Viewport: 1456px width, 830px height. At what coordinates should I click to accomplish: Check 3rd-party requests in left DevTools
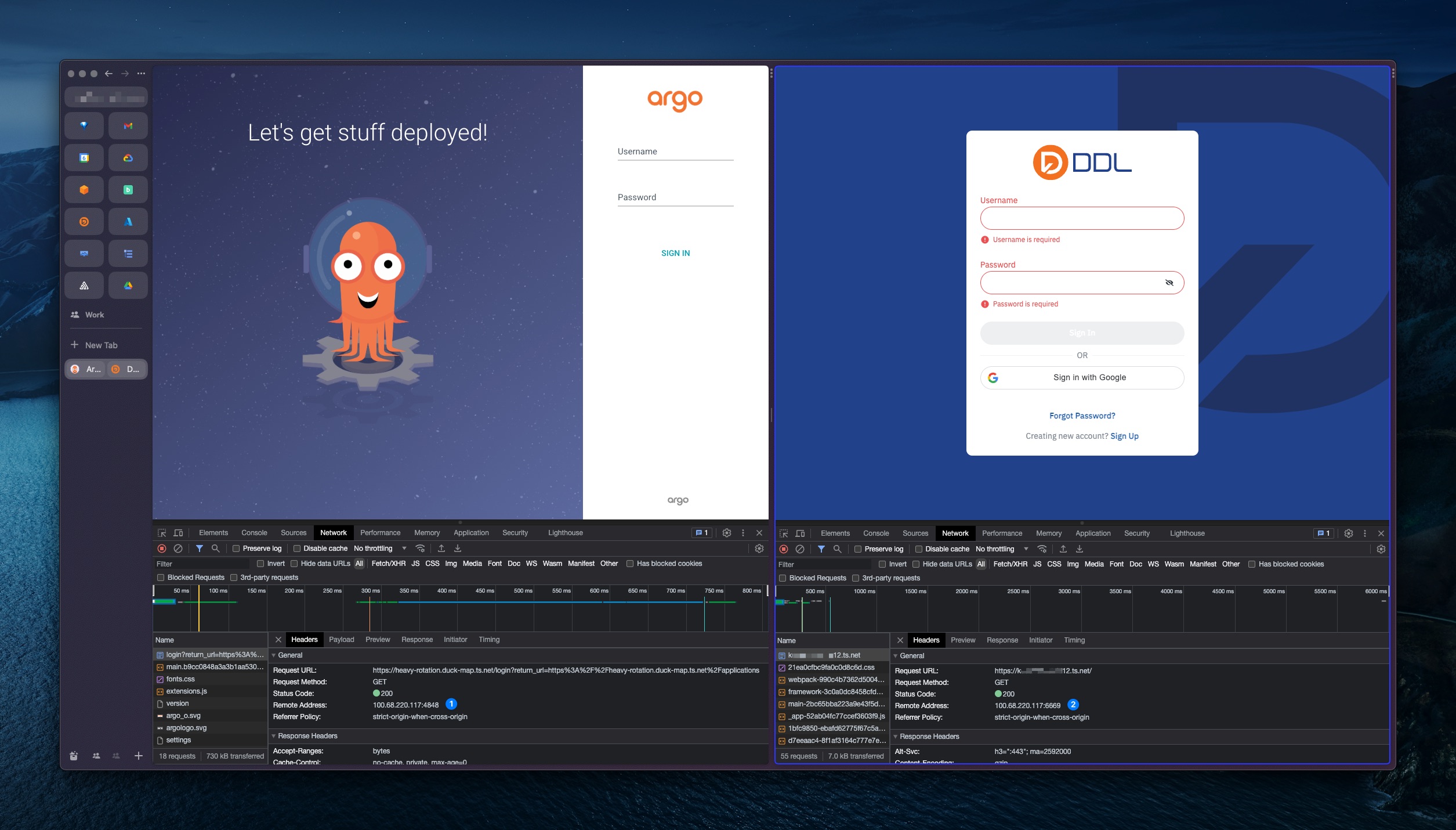pyautogui.click(x=234, y=578)
